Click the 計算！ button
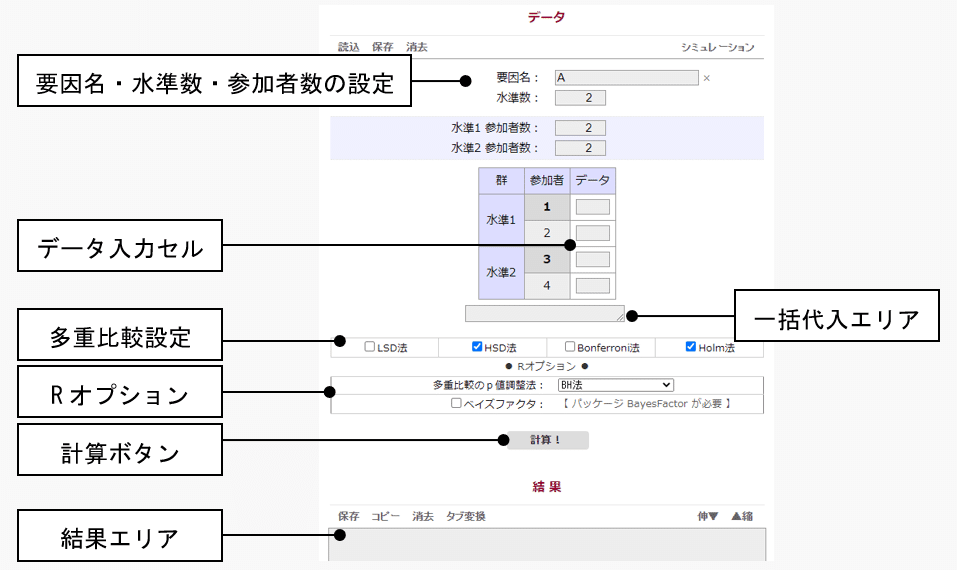957x571 pixels. (x=548, y=440)
